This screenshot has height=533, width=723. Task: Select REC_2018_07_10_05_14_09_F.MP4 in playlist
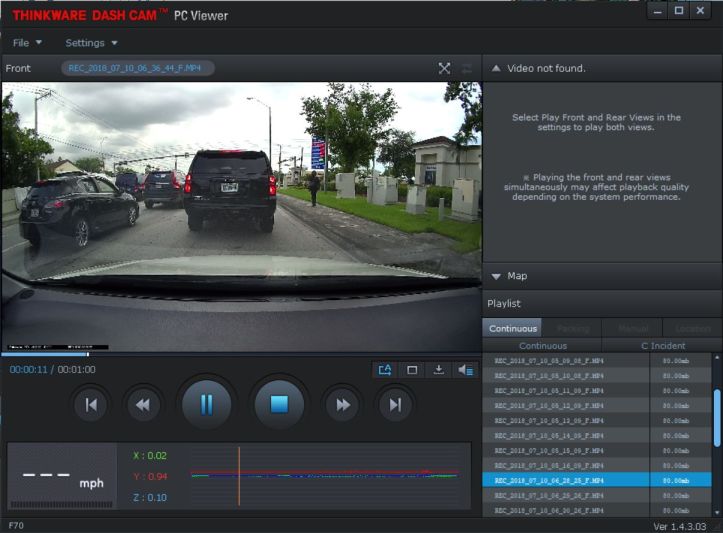(x=597, y=436)
